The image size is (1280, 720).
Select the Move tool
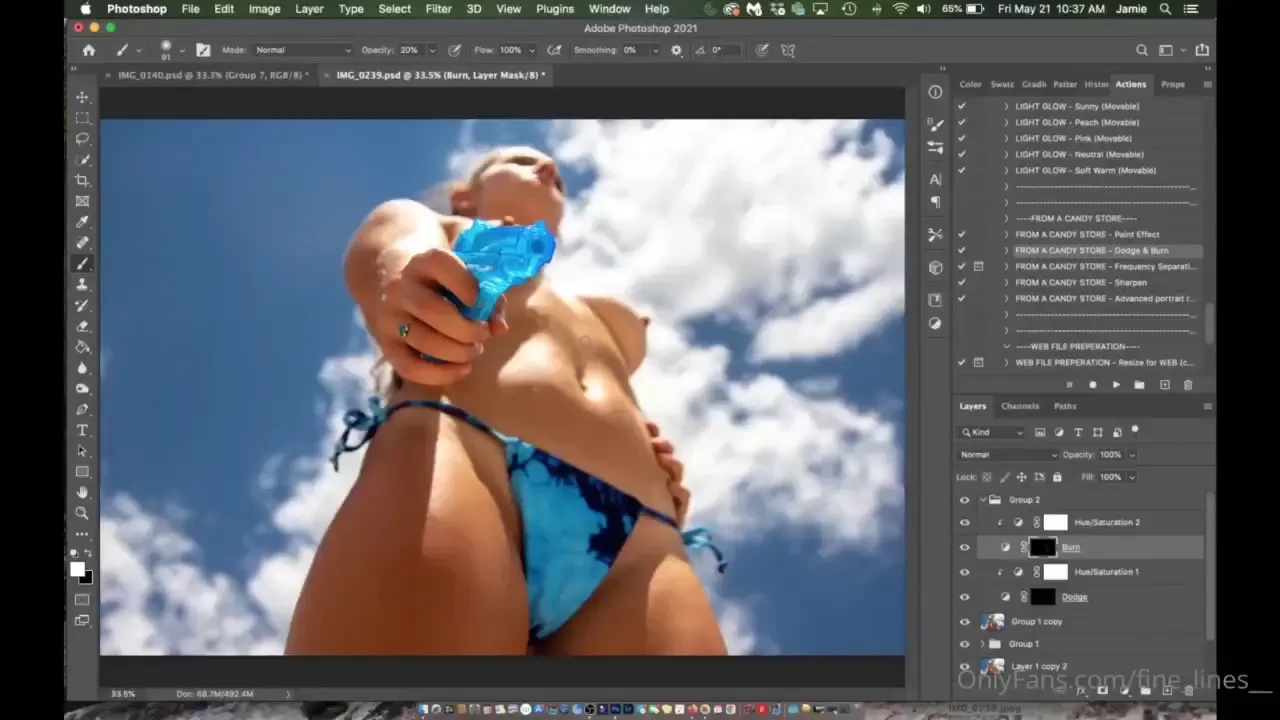point(82,97)
